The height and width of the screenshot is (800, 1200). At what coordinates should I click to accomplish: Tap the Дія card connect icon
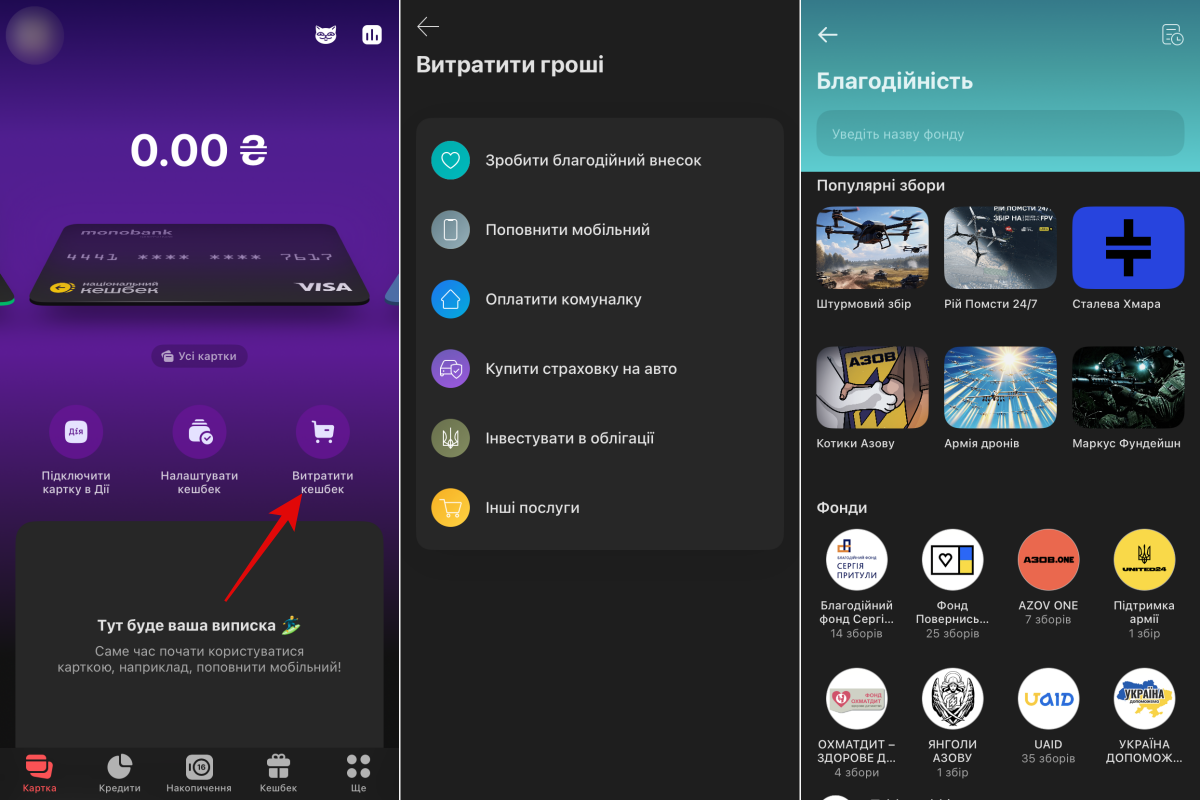click(76, 432)
